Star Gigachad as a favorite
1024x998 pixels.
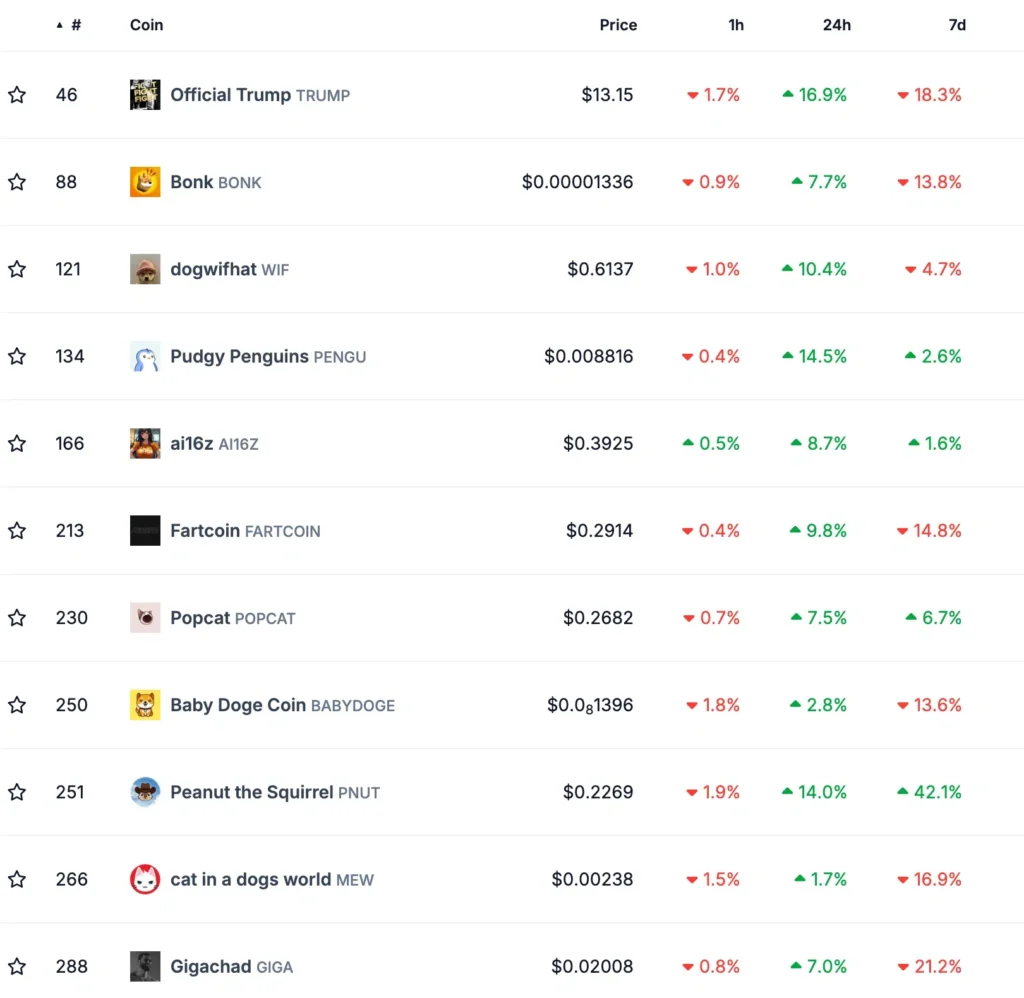point(17,966)
